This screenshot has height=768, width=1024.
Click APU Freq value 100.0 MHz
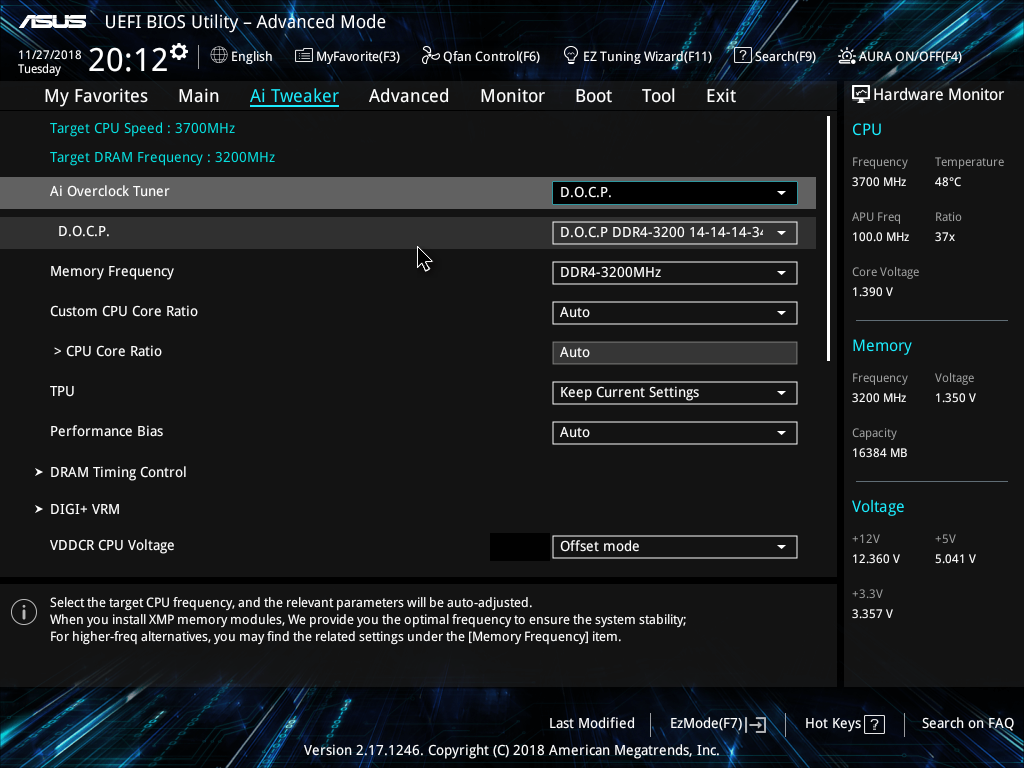click(880, 237)
